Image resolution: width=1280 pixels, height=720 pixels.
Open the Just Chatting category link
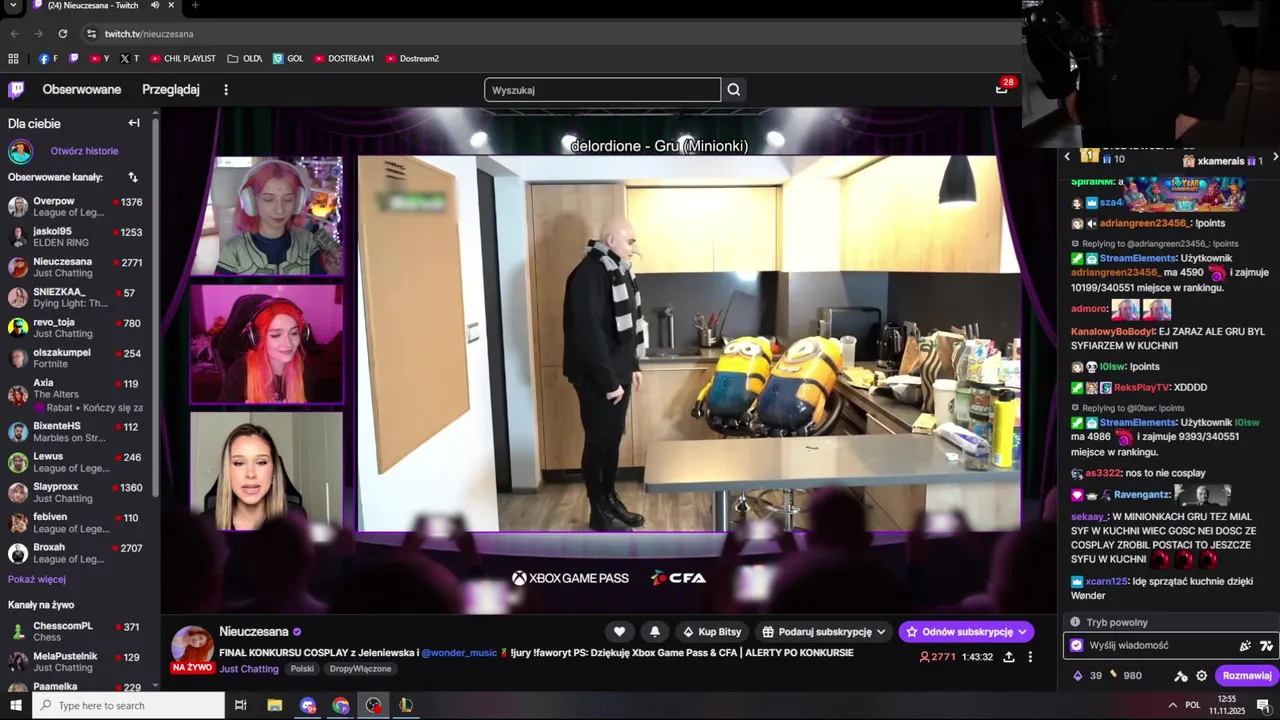pyautogui.click(x=249, y=669)
